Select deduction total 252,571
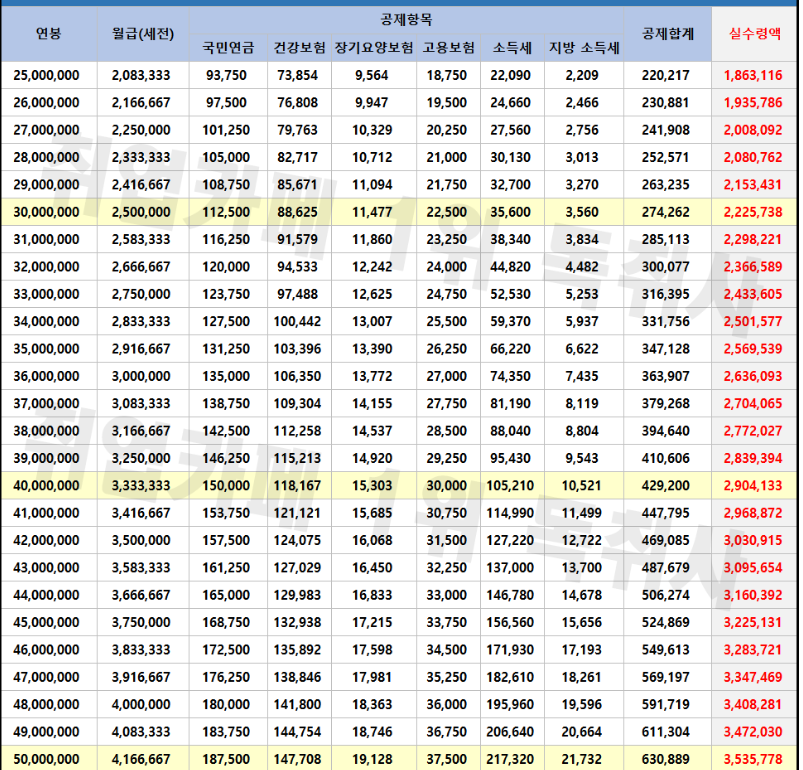This screenshot has width=803, height=770. point(666,157)
